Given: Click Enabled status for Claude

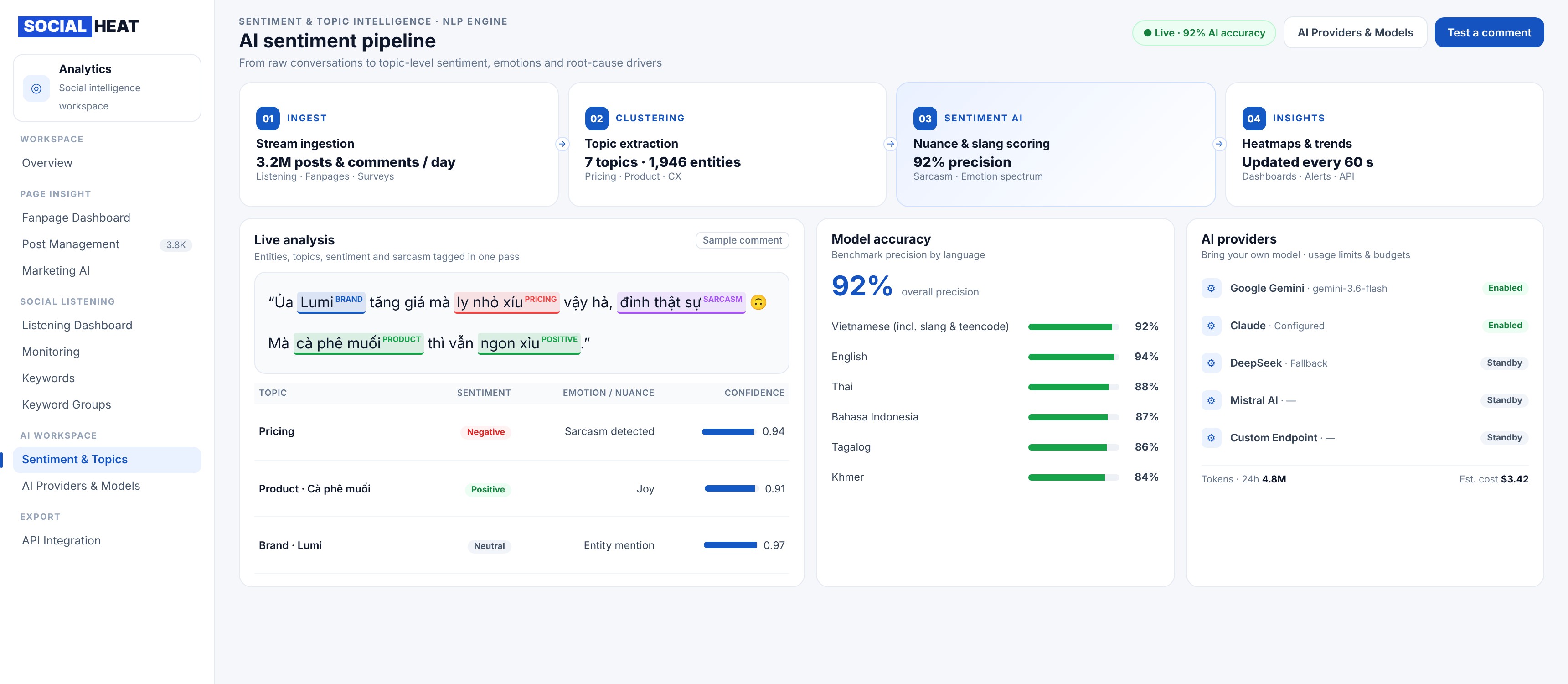Looking at the screenshot, I should tap(1505, 325).
